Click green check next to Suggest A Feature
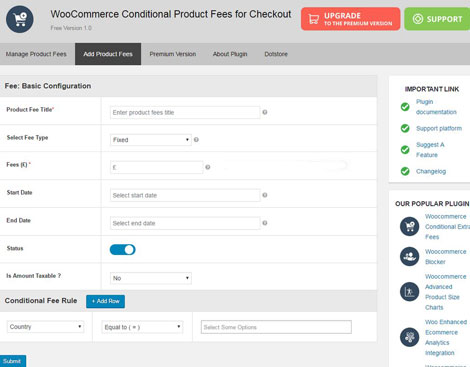This screenshot has width=470, height=367. (x=405, y=150)
